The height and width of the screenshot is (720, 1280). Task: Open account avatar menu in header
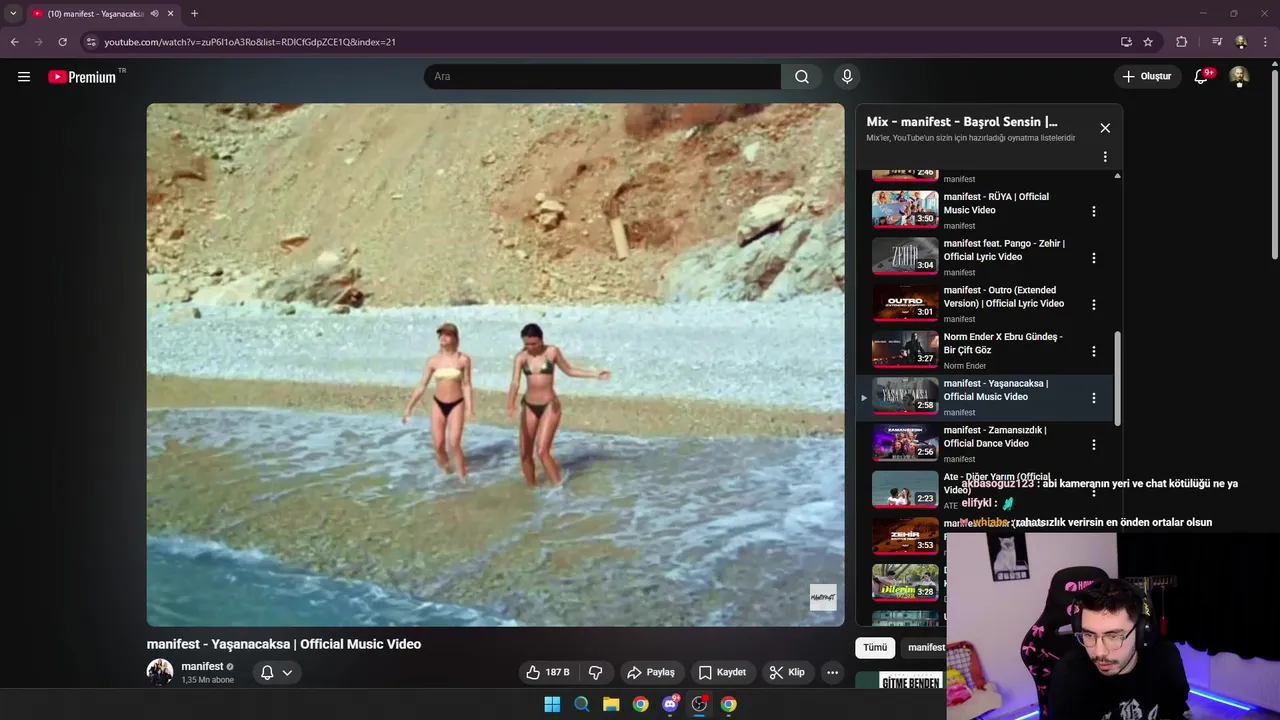tap(1239, 76)
